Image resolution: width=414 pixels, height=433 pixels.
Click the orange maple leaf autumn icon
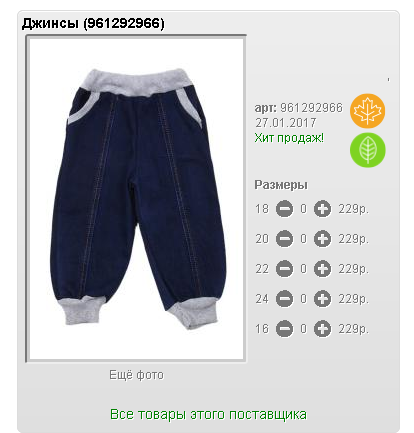367,111
